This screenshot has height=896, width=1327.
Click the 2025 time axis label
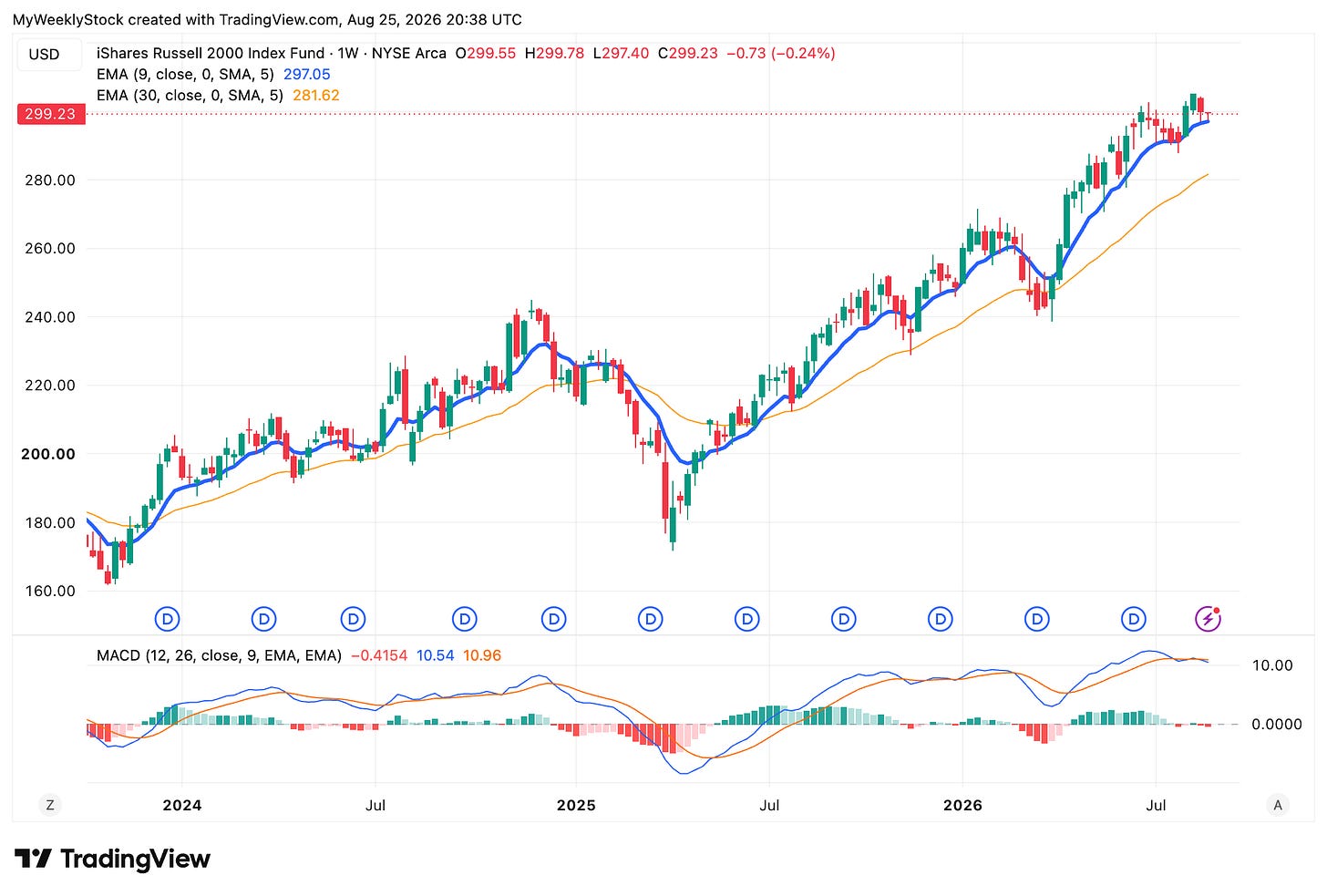pyautogui.click(x=576, y=805)
